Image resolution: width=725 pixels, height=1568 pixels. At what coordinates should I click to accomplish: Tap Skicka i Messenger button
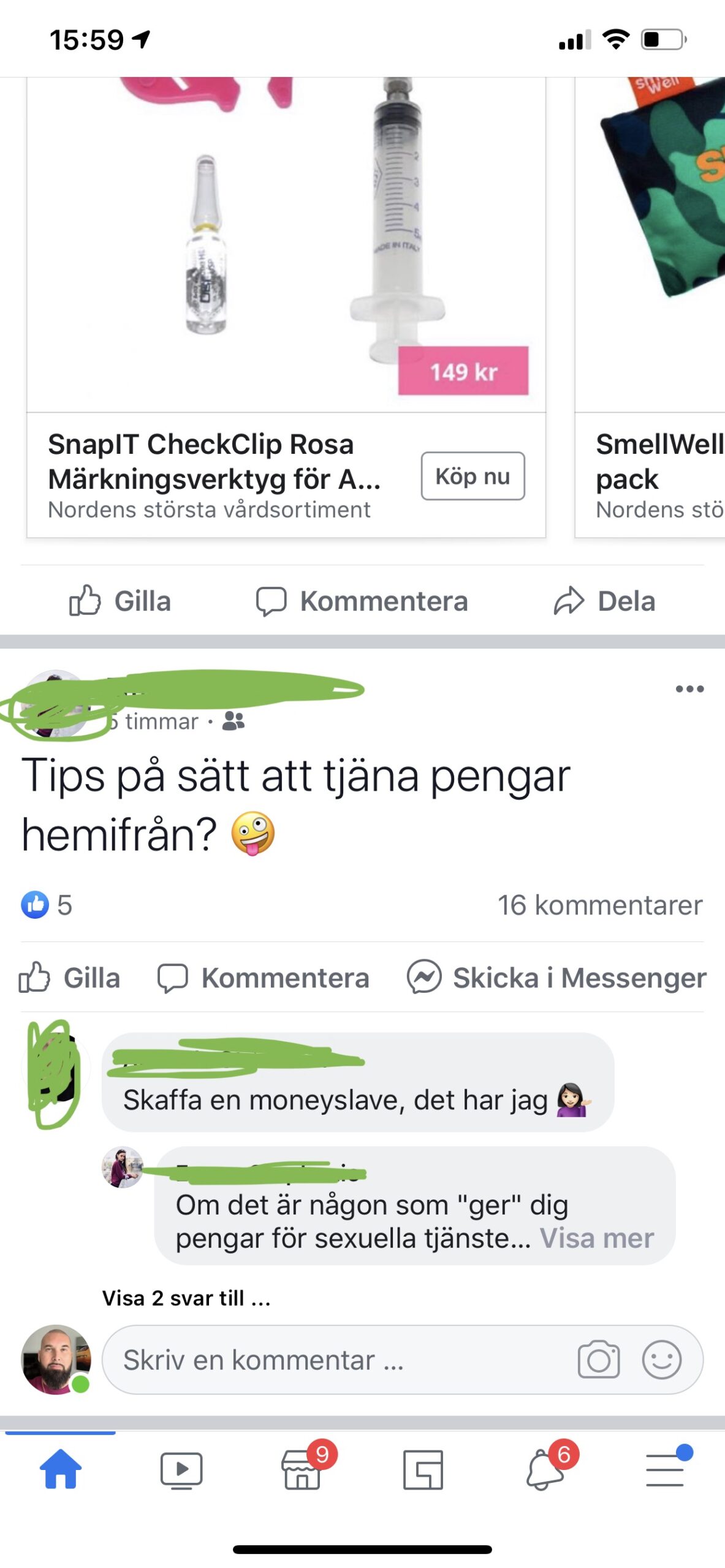[x=556, y=978]
